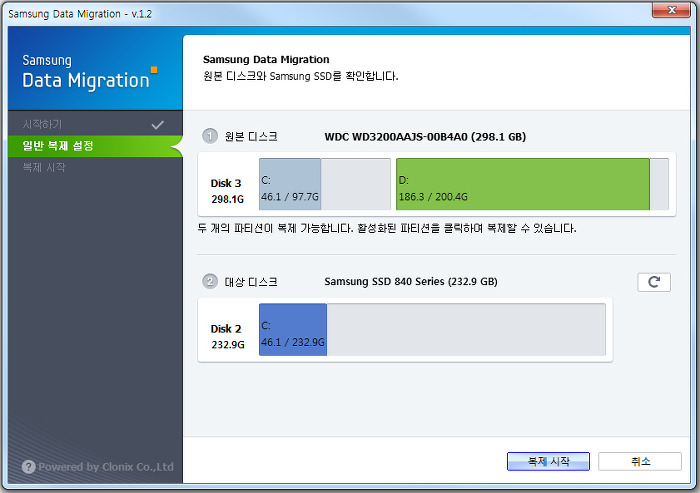
Task: Open help question mark icon
Action: point(29,467)
